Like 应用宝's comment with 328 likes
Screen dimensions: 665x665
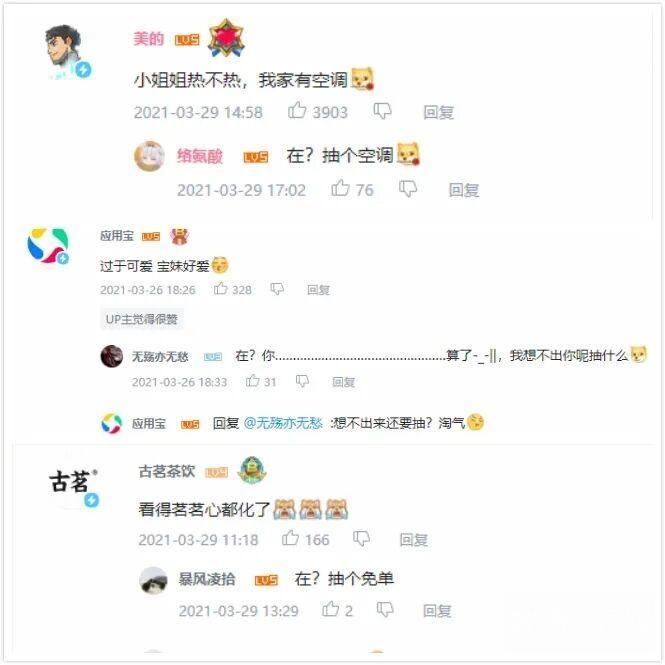point(221,289)
